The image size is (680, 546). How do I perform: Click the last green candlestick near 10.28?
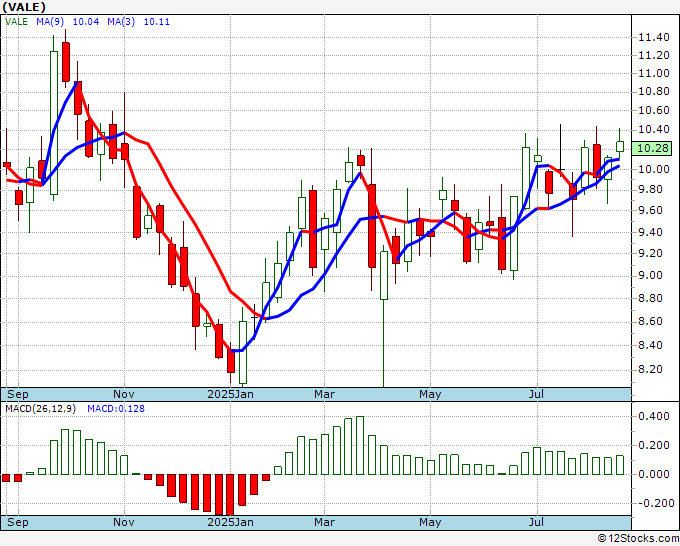(620, 147)
